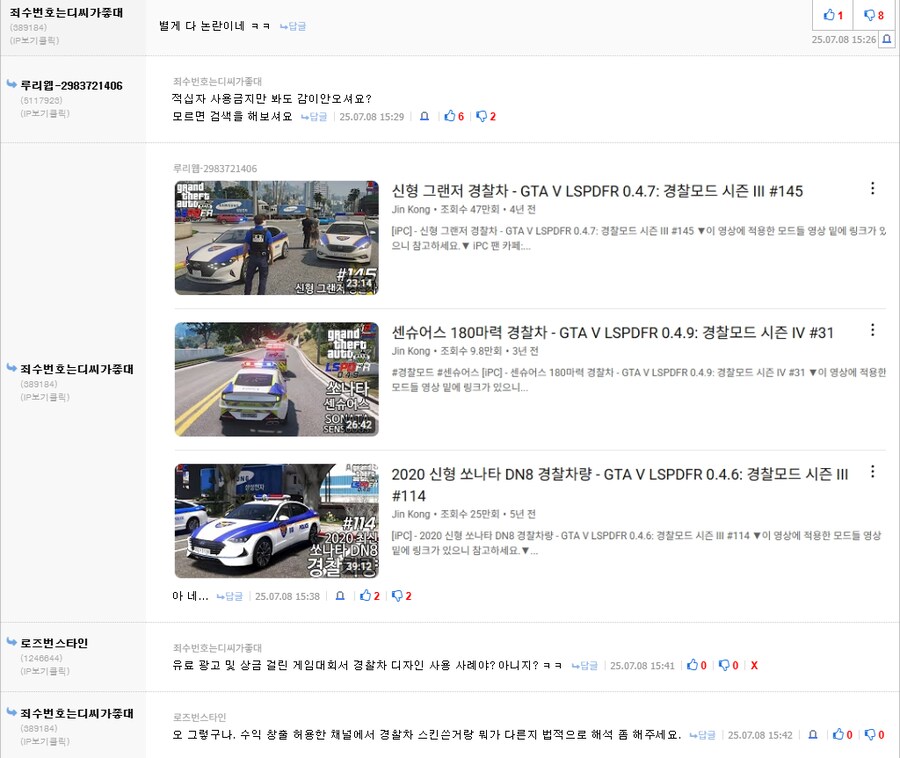Like the 15:42 reply about 법적으로 해석
Screen dimensions: 900x758
click(x=843, y=734)
